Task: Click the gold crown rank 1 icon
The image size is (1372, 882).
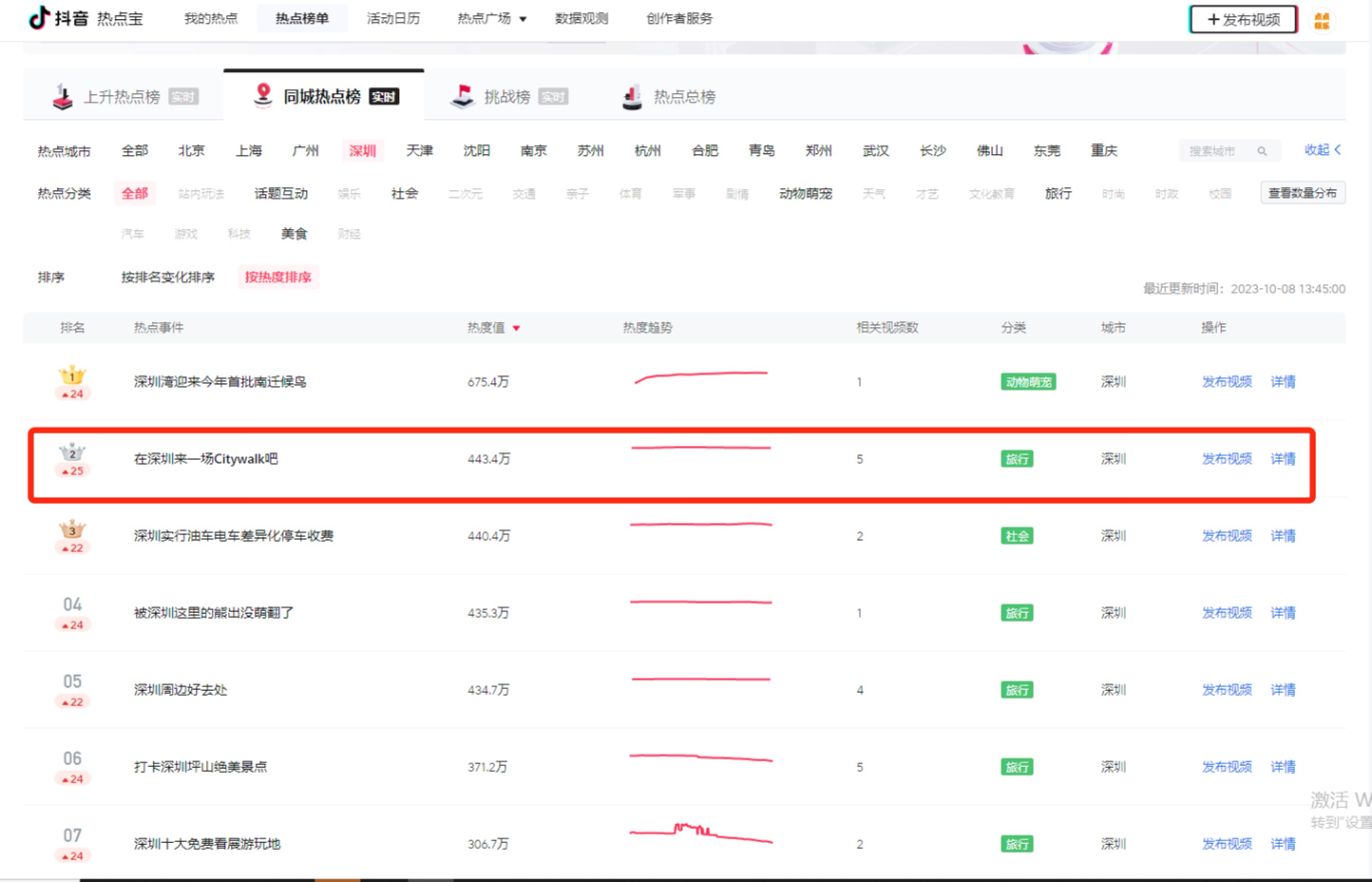Action: [x=72, y=375]
